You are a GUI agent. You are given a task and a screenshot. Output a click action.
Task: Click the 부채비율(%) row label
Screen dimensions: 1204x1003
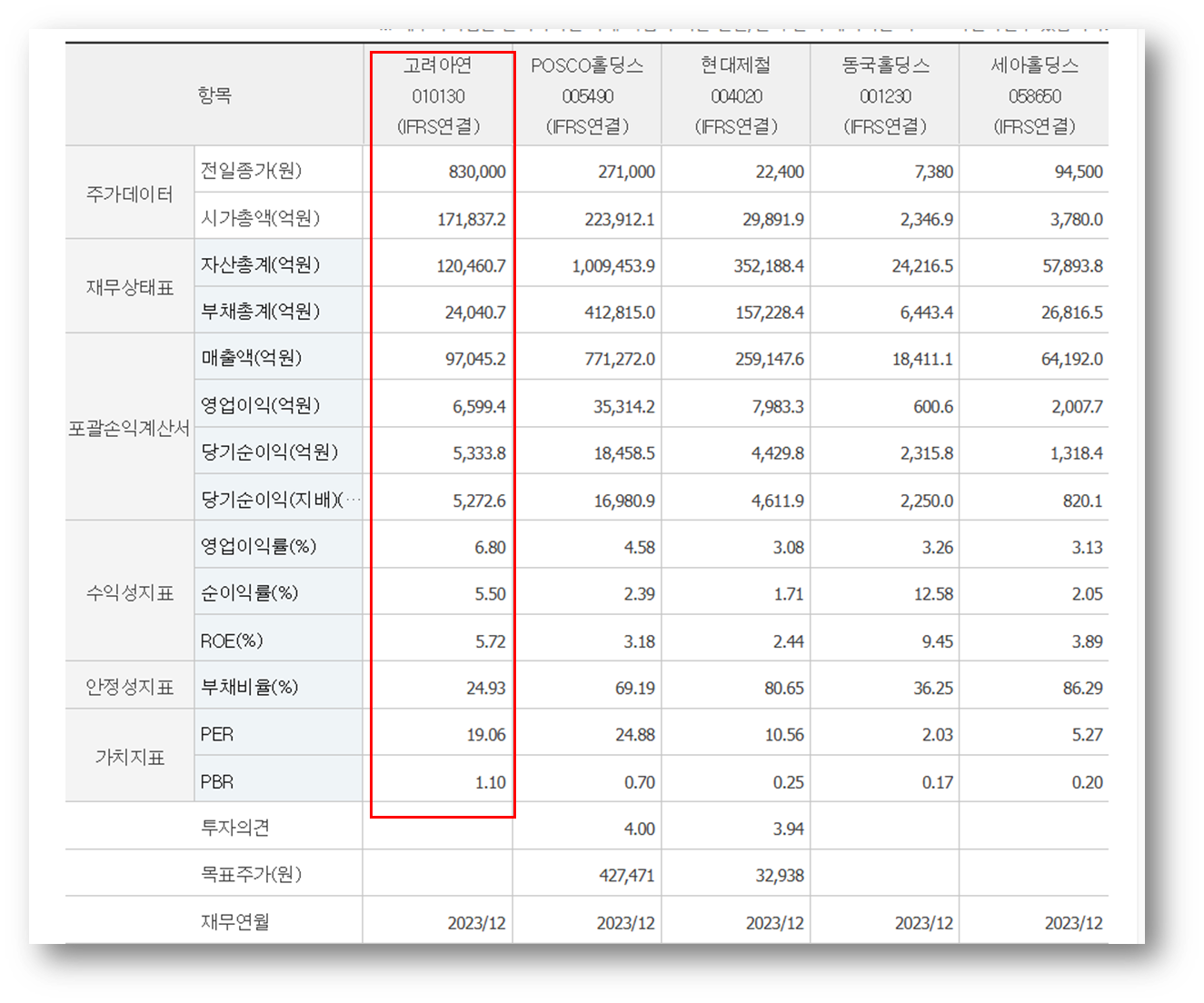249,687
